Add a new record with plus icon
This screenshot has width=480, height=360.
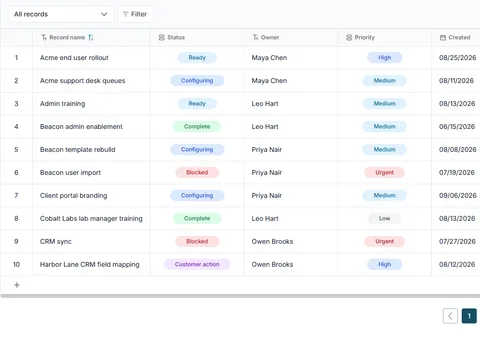pyautogui.click(x=17, y=285)
